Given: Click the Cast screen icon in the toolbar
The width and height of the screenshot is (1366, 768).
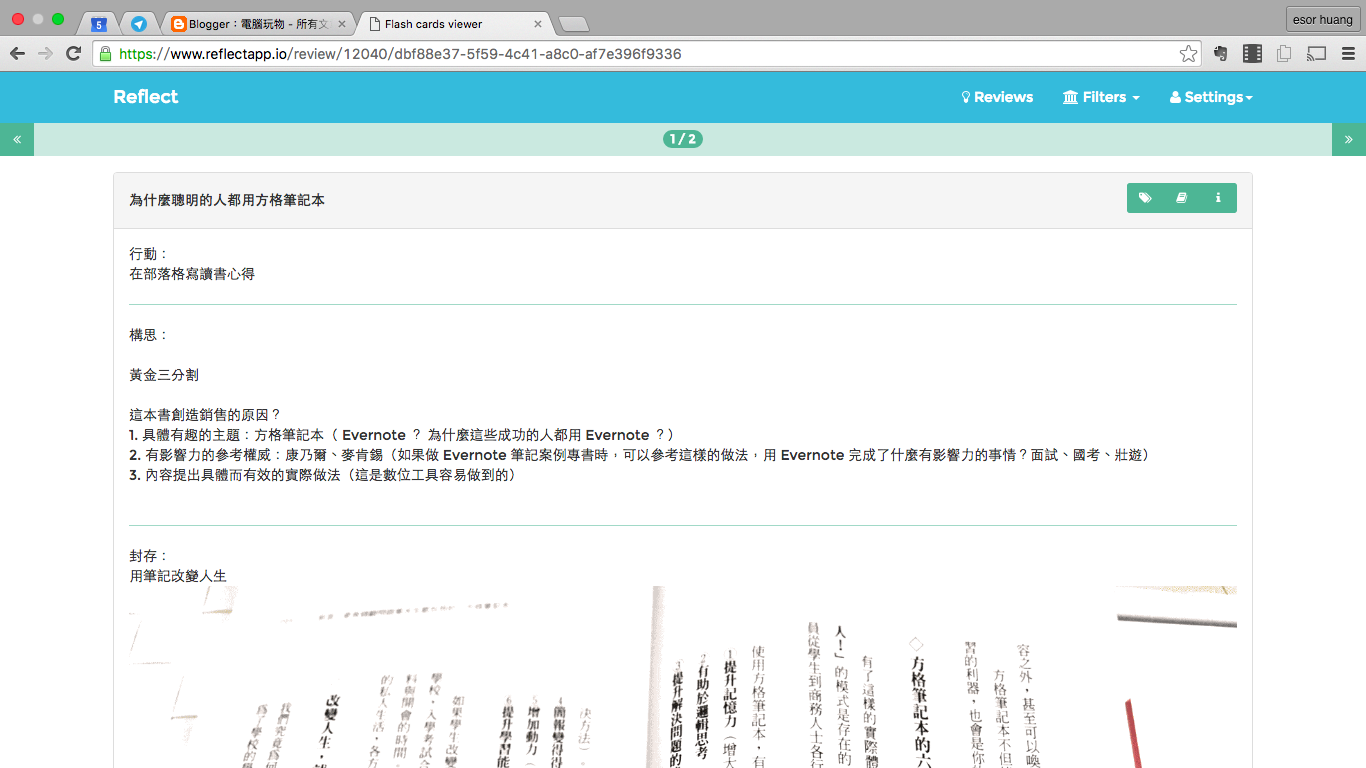Looking at the screenshot, I should (x=1317, y=54).
